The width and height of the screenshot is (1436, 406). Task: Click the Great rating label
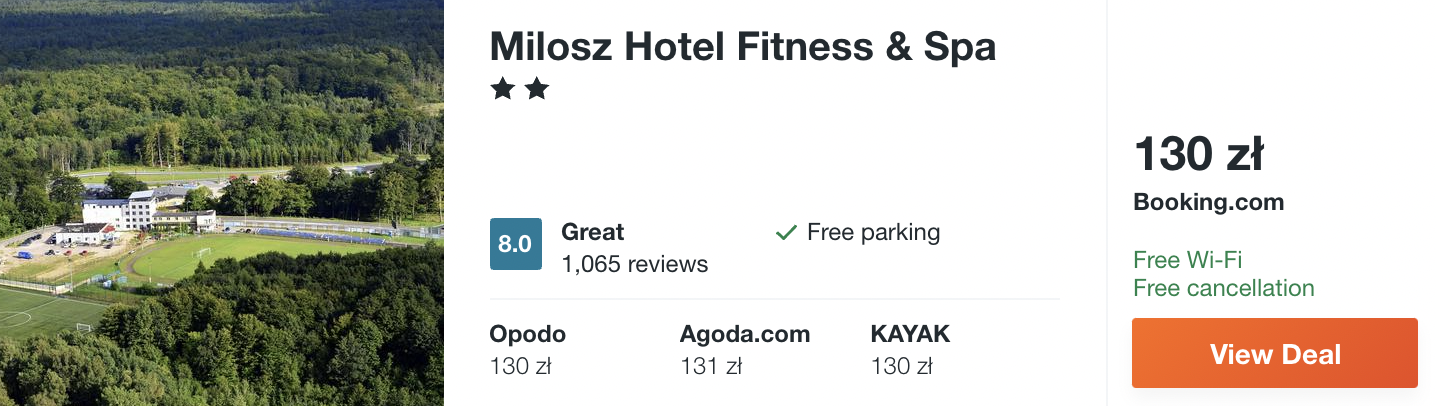coord(593,232)
